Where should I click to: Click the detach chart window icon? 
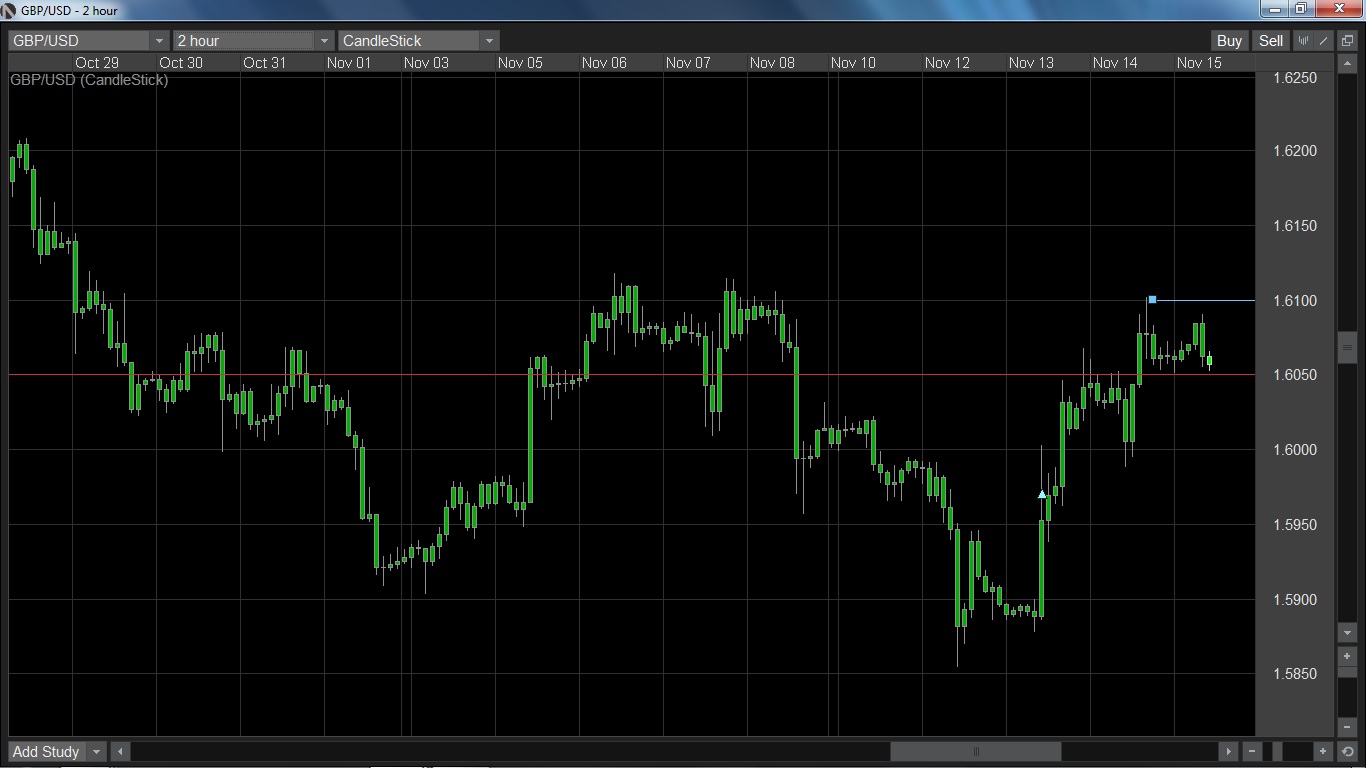[1347, 40]
